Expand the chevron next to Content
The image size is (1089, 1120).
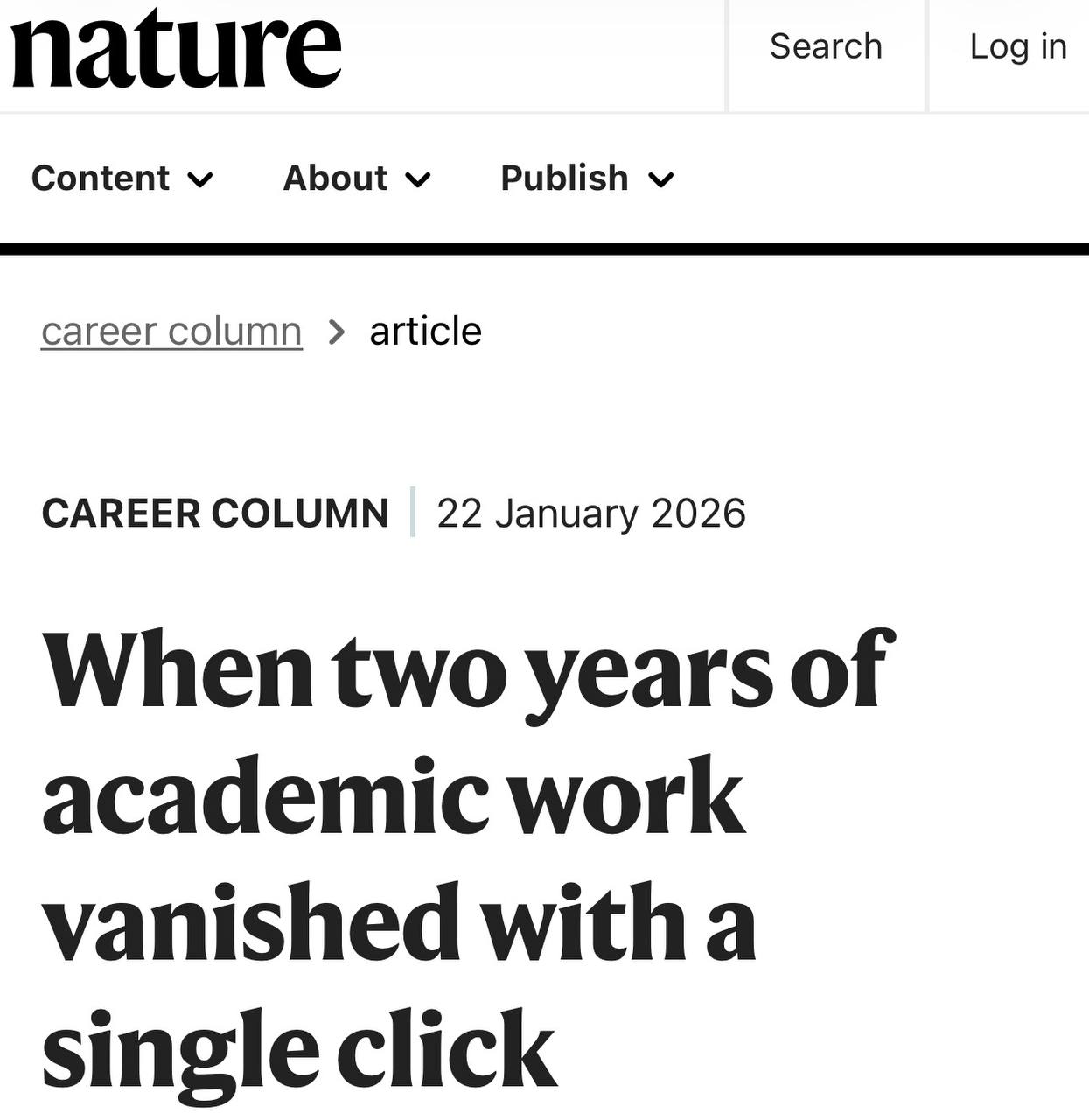point(201,180)
